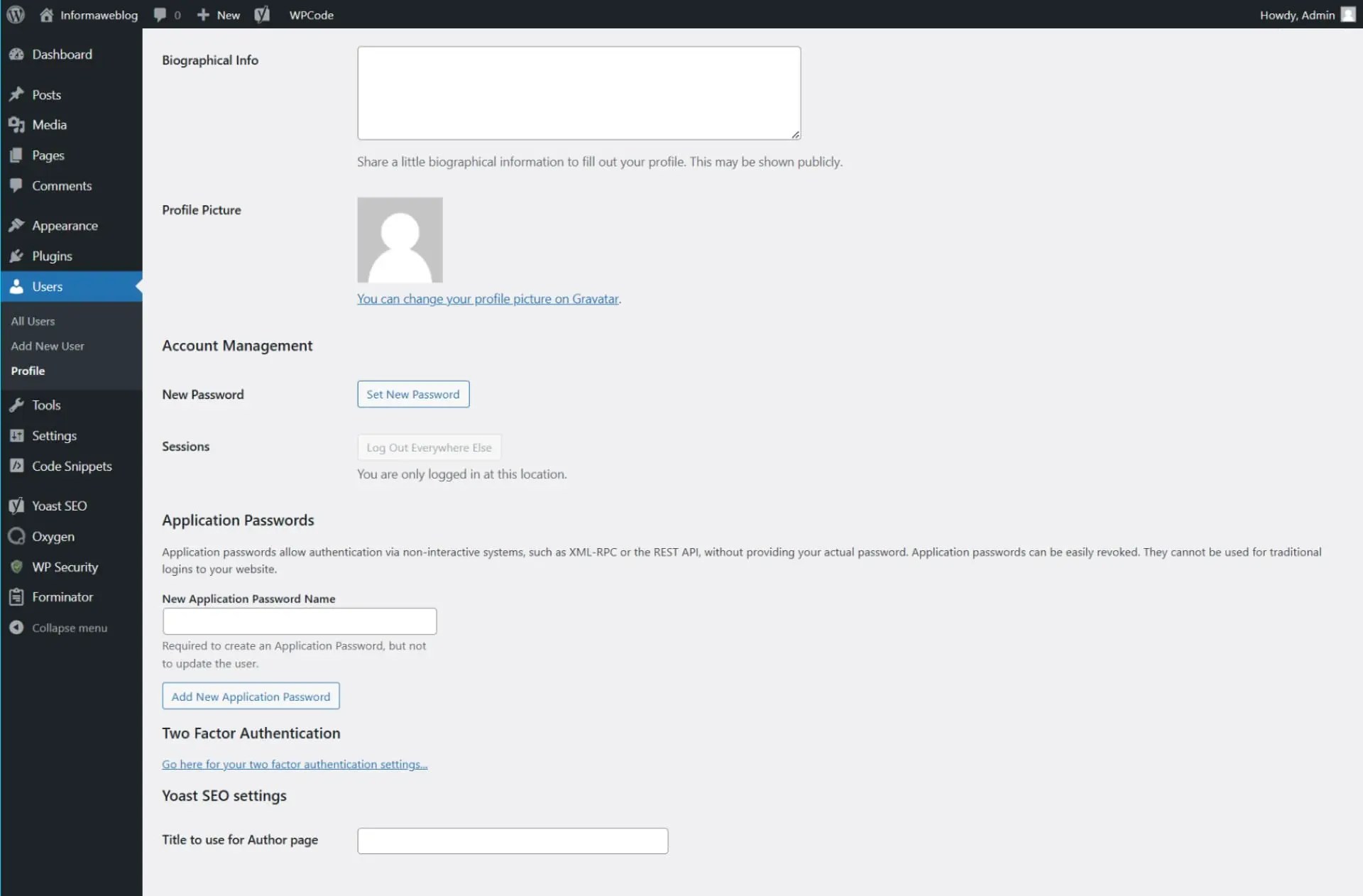Image resolution: width=1363 pixels, height=896 pixels.
Task: Open the New content dropdown
Action: [219, 14]
